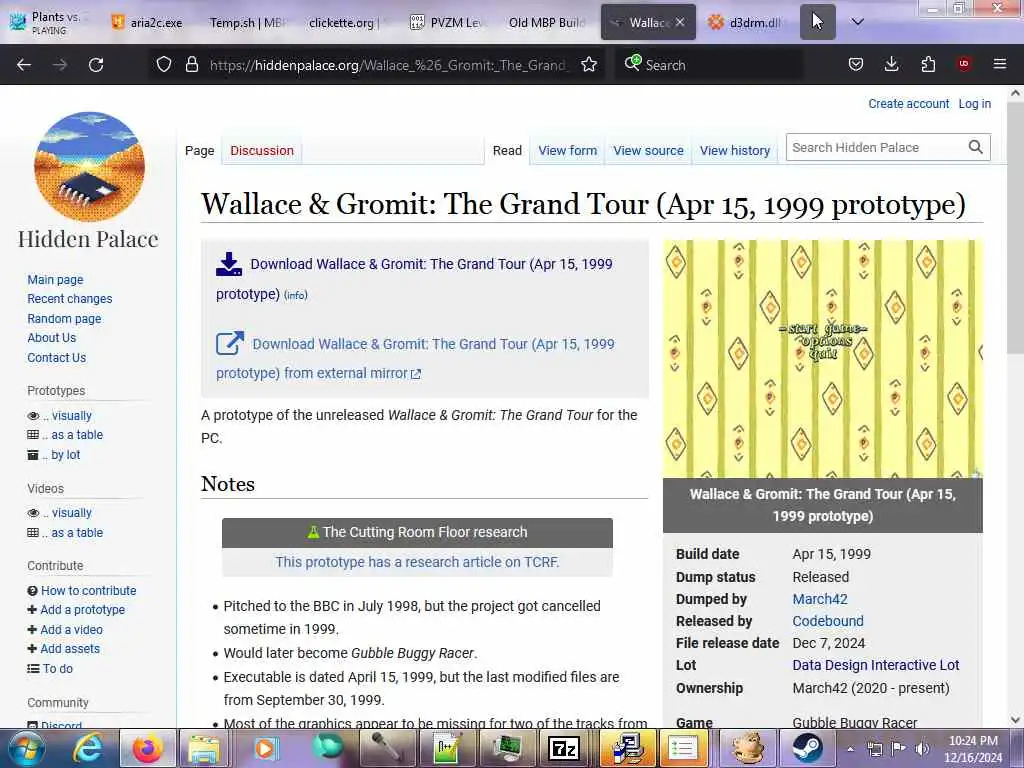Switch to the aria2c.exe tab

(x=148, y=22)
